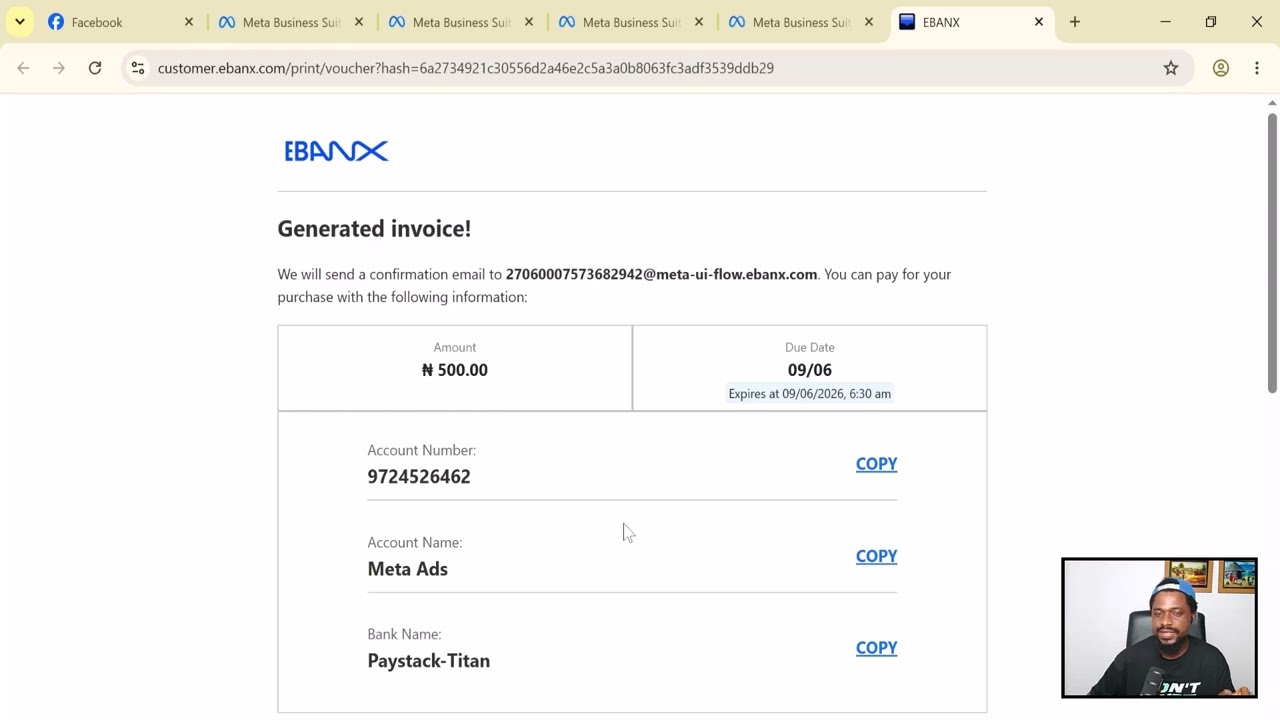View site information icon in address bar

138,68
